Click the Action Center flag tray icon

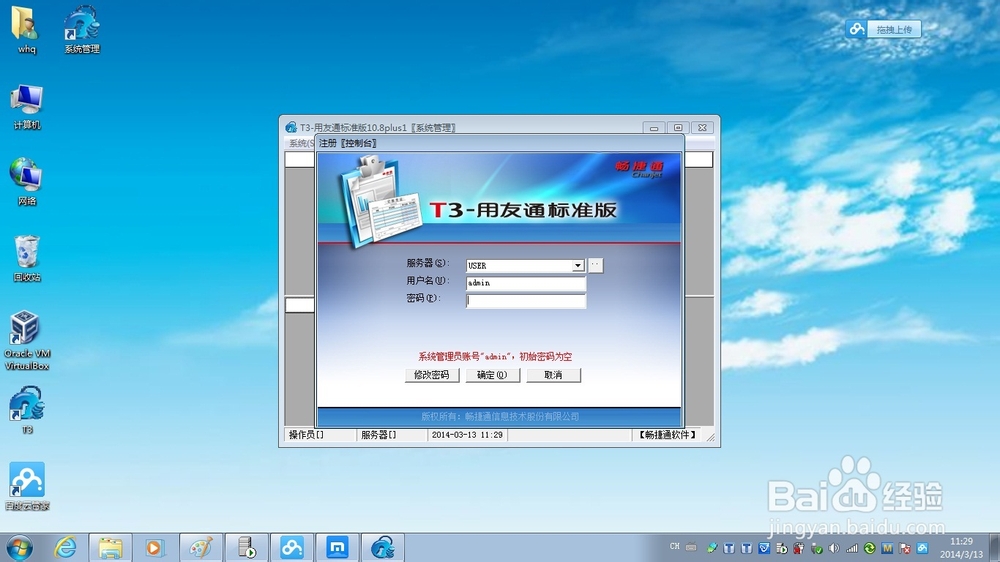[904, 548]
